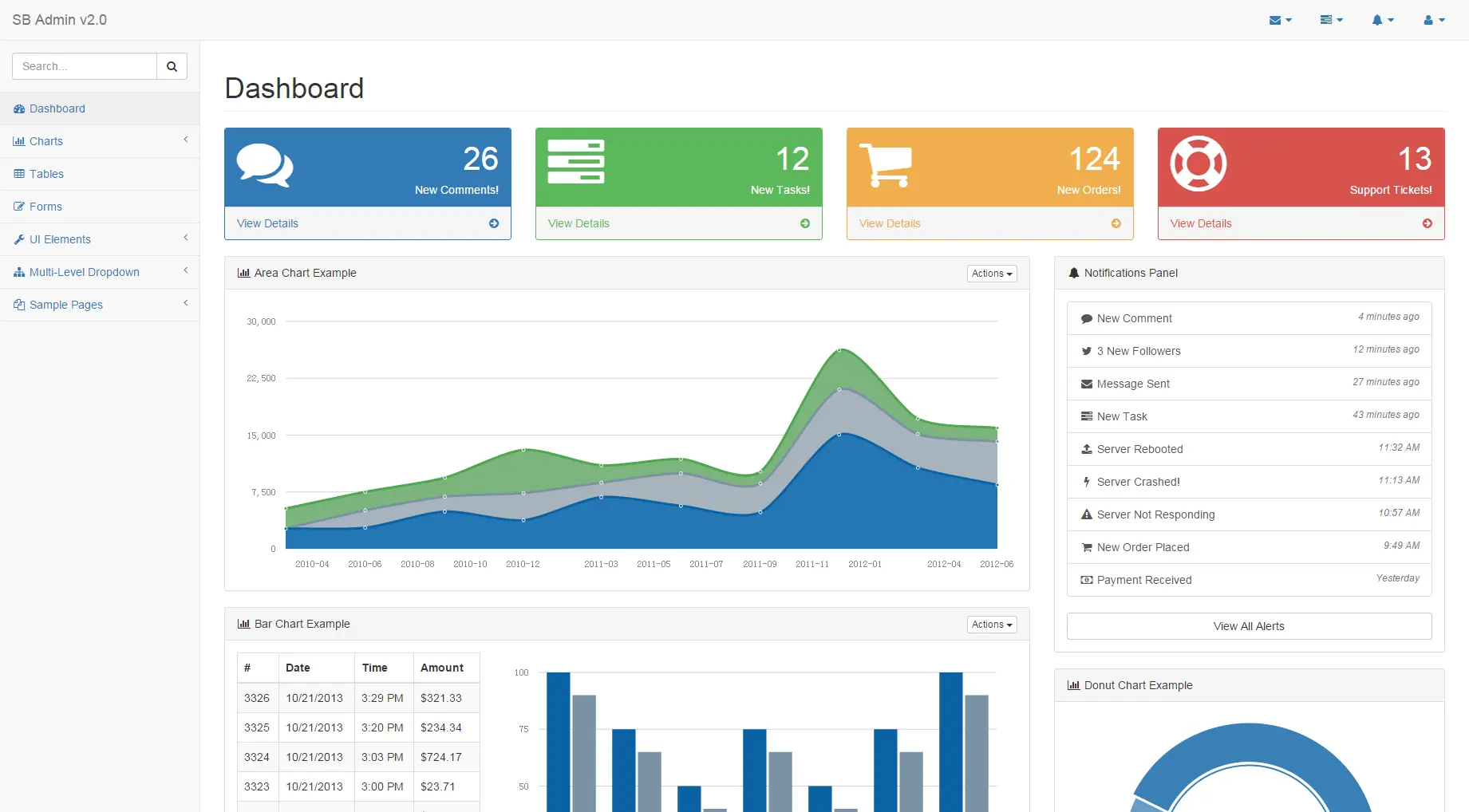The image size is (1469, 812).
Task: Click the '11:32 AM' notification timestamp
Action: (x=1399, y=447)
